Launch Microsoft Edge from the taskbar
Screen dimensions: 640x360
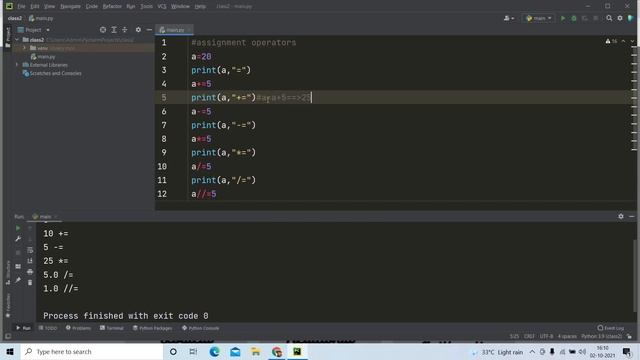click(214, 352)
